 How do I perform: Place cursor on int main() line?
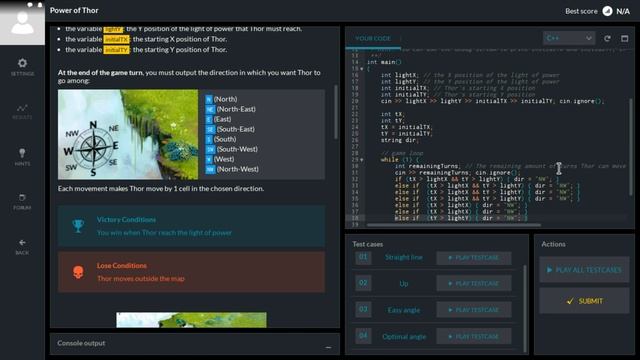coord(384,62)
